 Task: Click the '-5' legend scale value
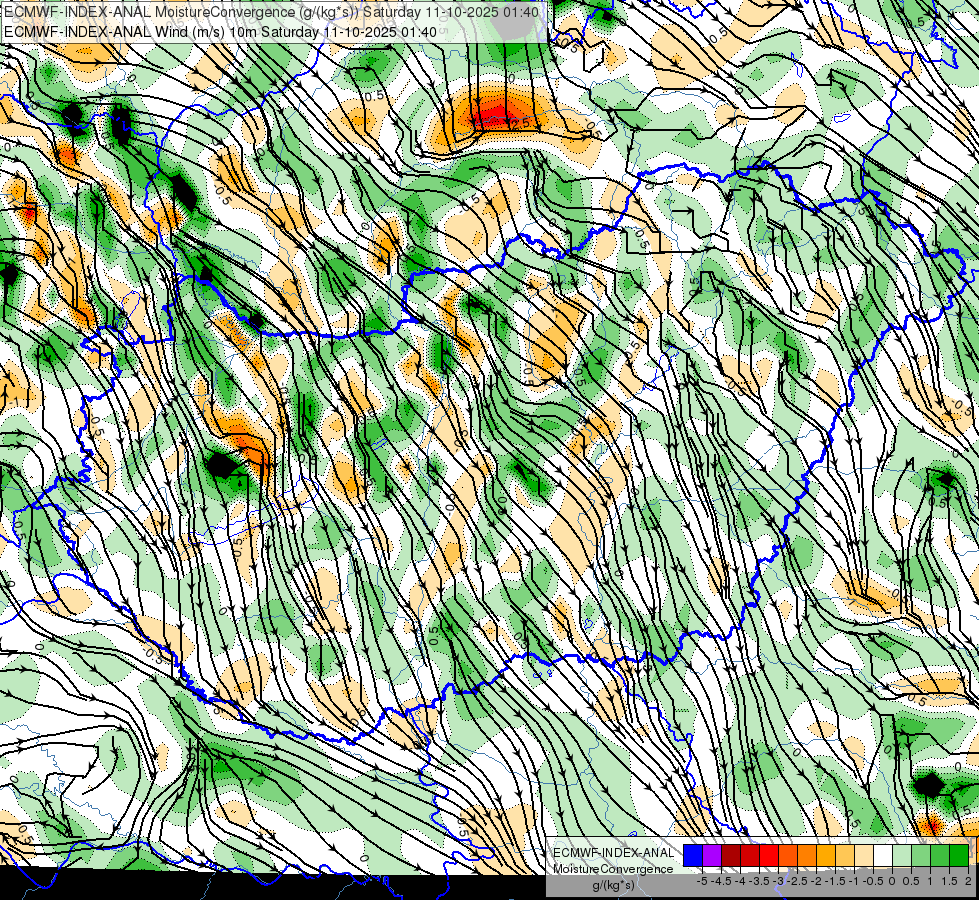coord(702,881)
